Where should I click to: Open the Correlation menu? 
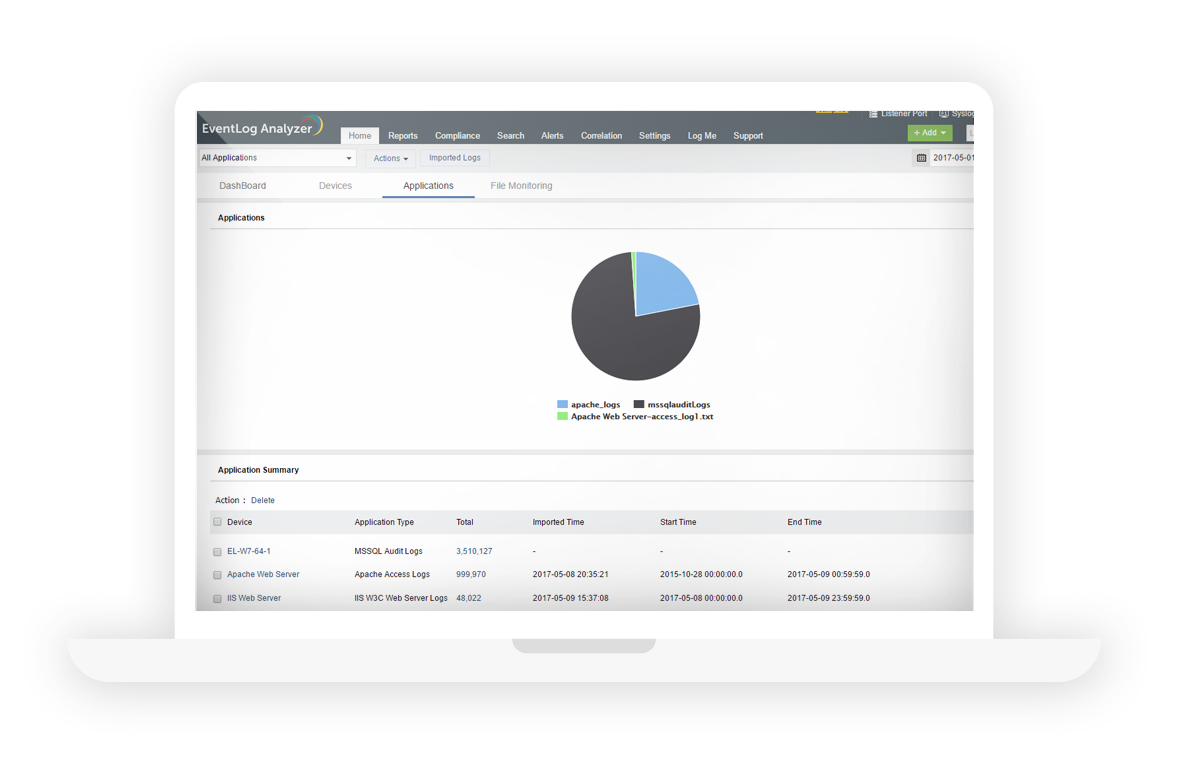pyautogui.click(x=601, y=136)
